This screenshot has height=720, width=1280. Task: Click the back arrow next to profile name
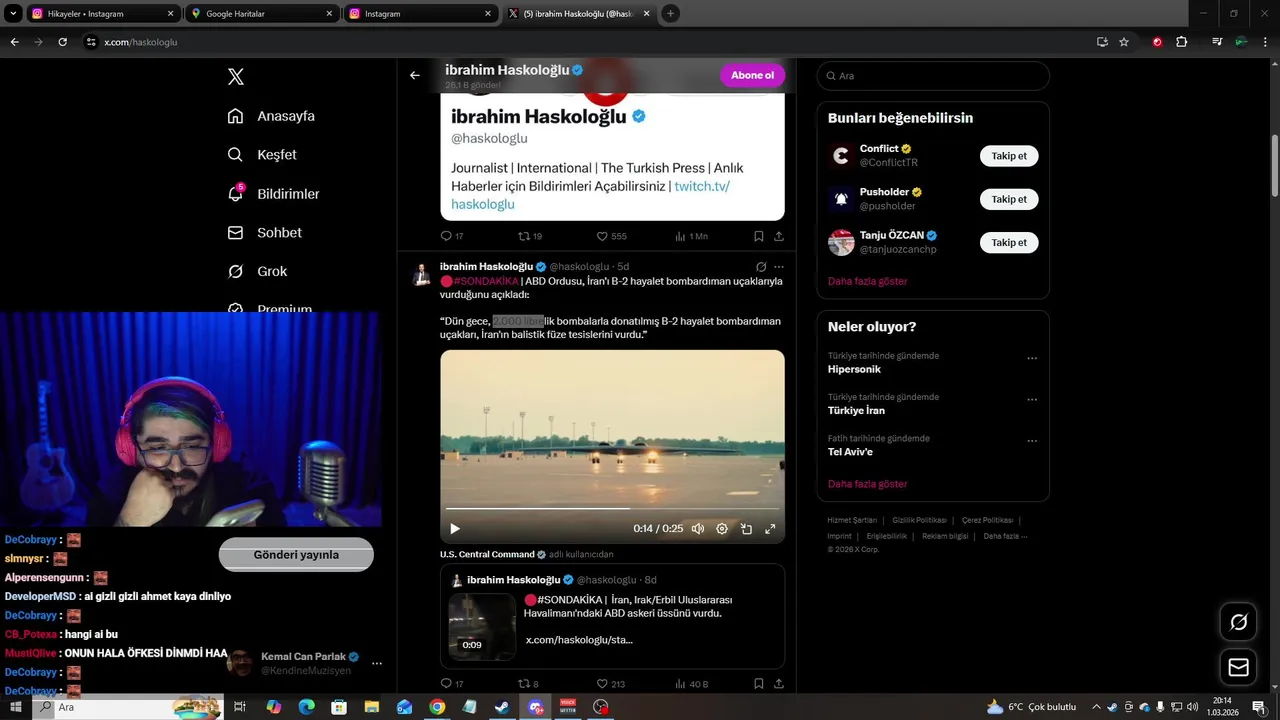(415, 75)
